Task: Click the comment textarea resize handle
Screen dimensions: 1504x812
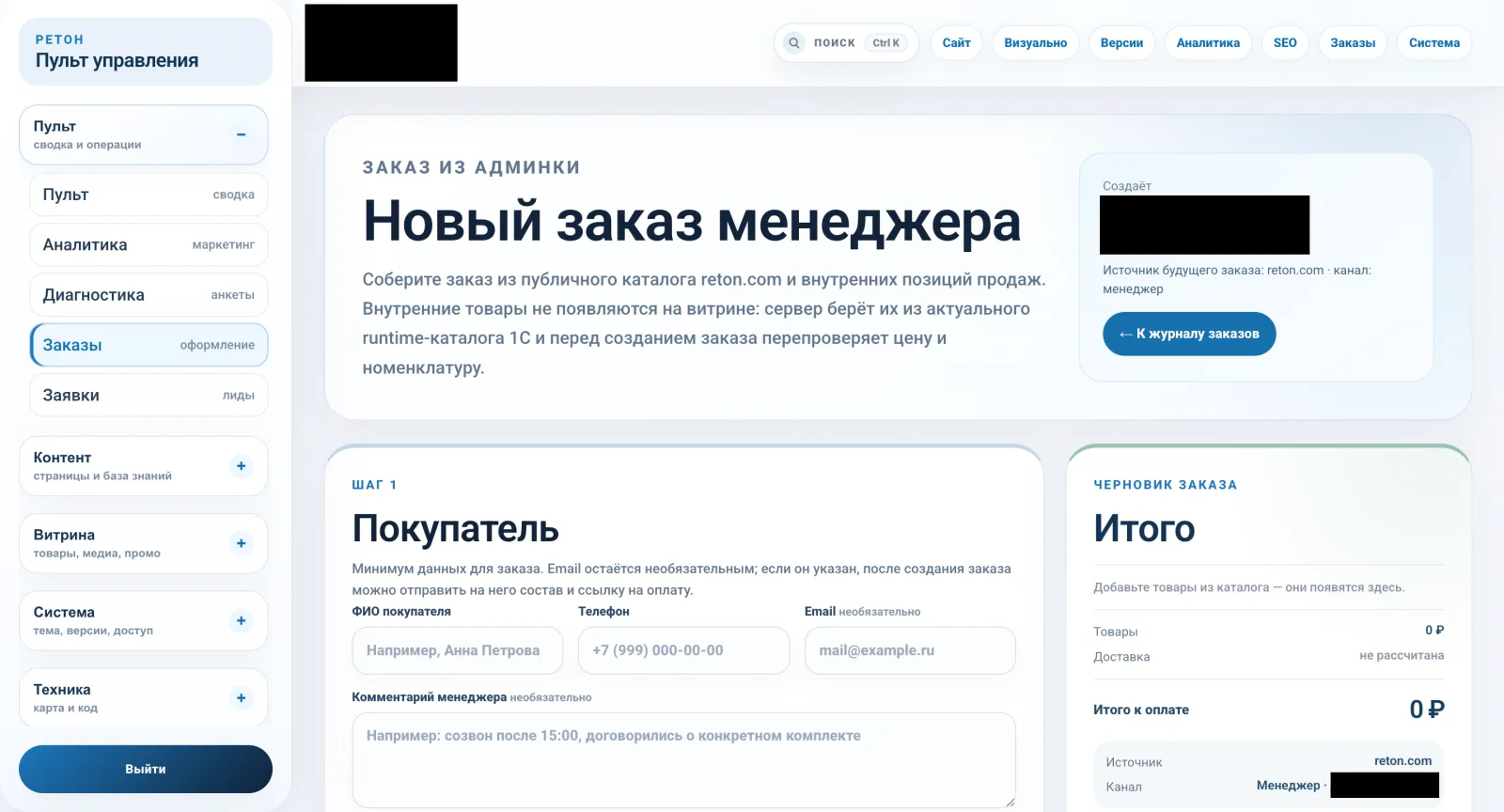Action: pos(1010,802)
